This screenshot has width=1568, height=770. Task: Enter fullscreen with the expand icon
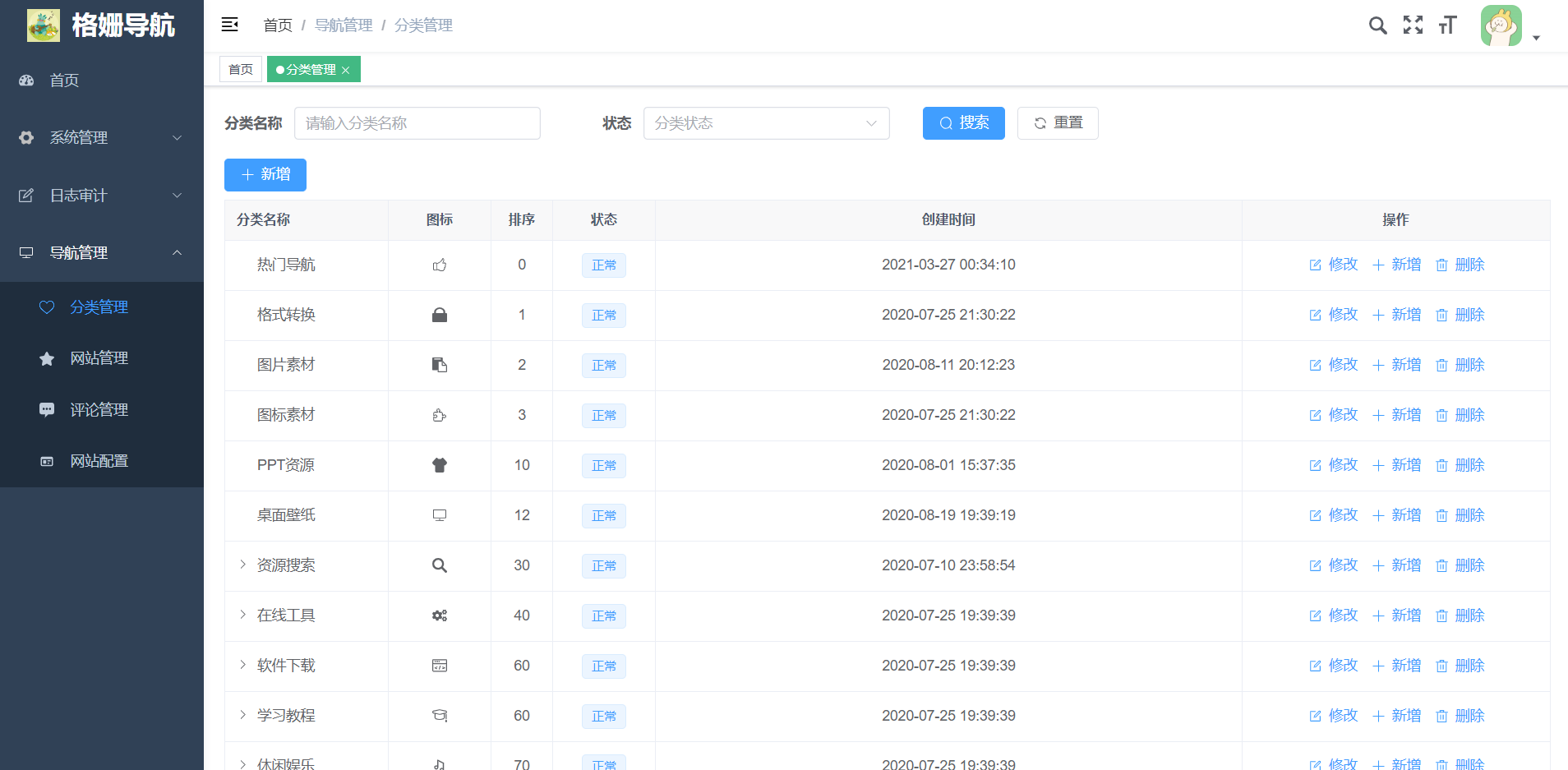click(1413, 25)
